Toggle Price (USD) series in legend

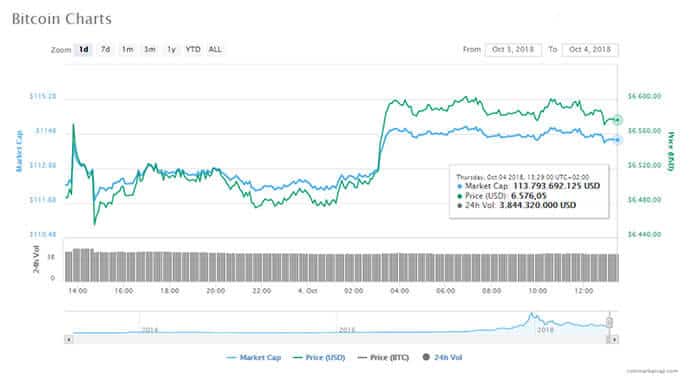click(319, 357)
